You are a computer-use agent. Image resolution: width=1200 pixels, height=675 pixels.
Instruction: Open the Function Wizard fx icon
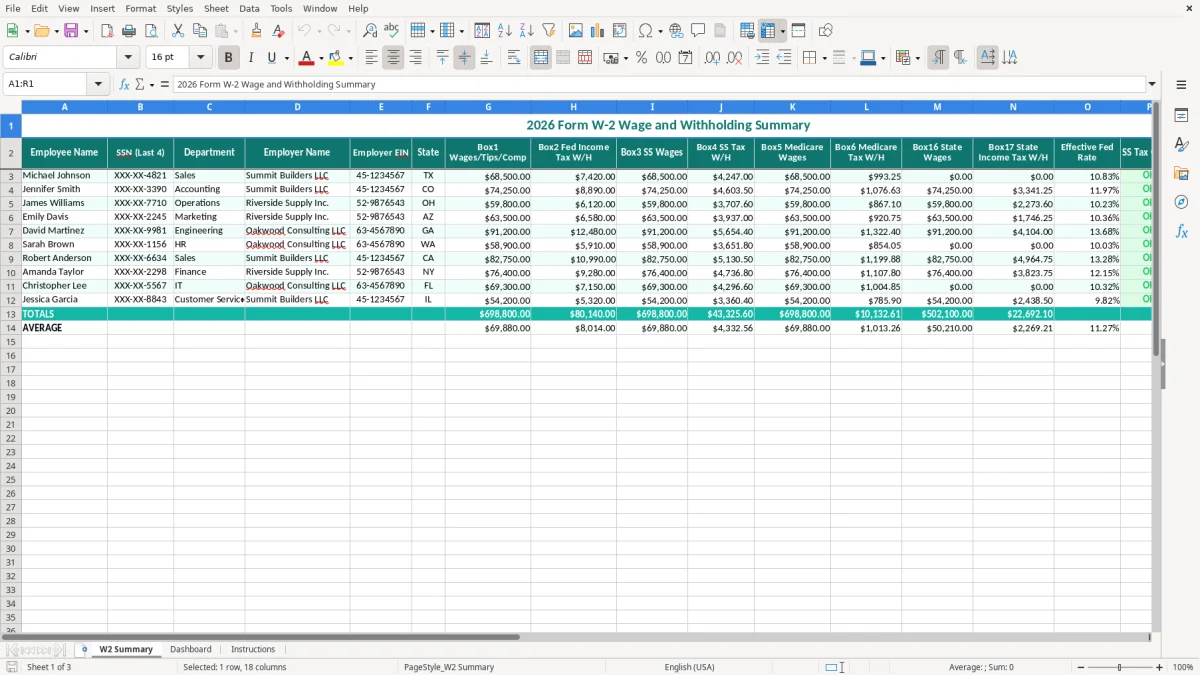[124, 84]
